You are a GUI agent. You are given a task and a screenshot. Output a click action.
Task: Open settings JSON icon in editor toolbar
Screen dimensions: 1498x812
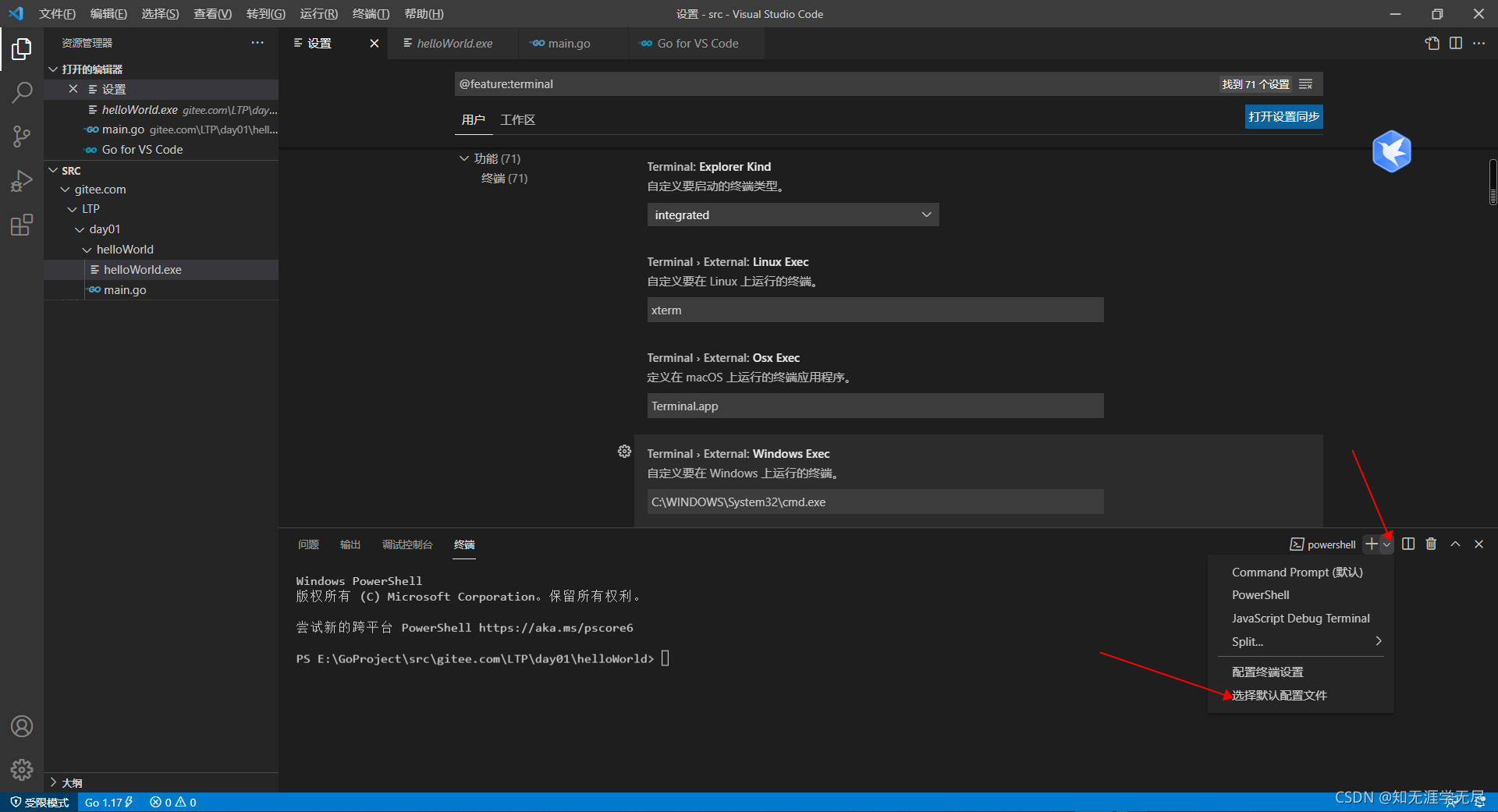(1432, 43)
